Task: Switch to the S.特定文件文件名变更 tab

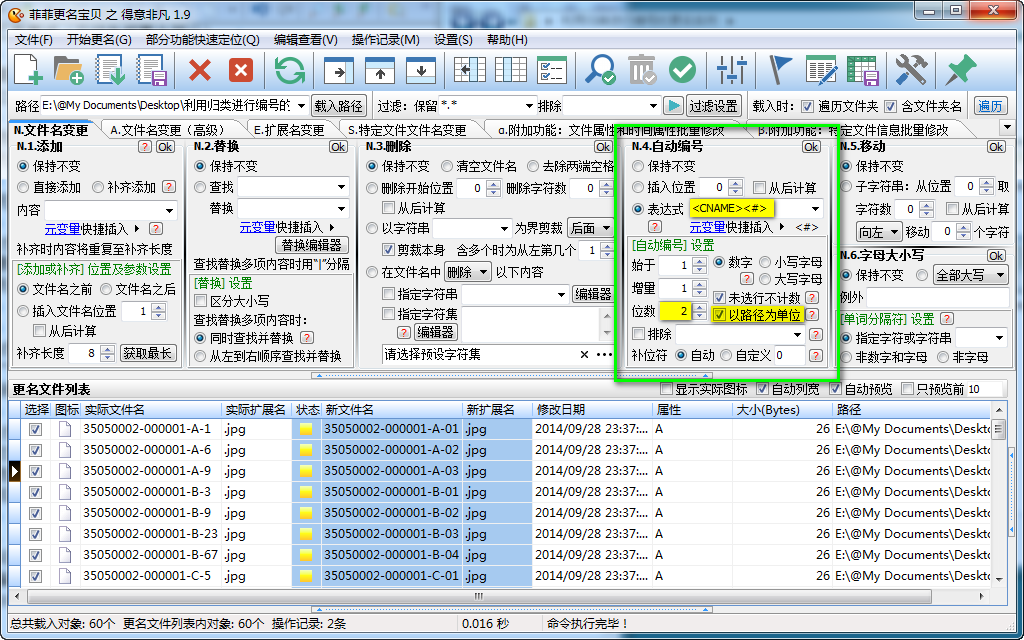Action: [407, 130]
